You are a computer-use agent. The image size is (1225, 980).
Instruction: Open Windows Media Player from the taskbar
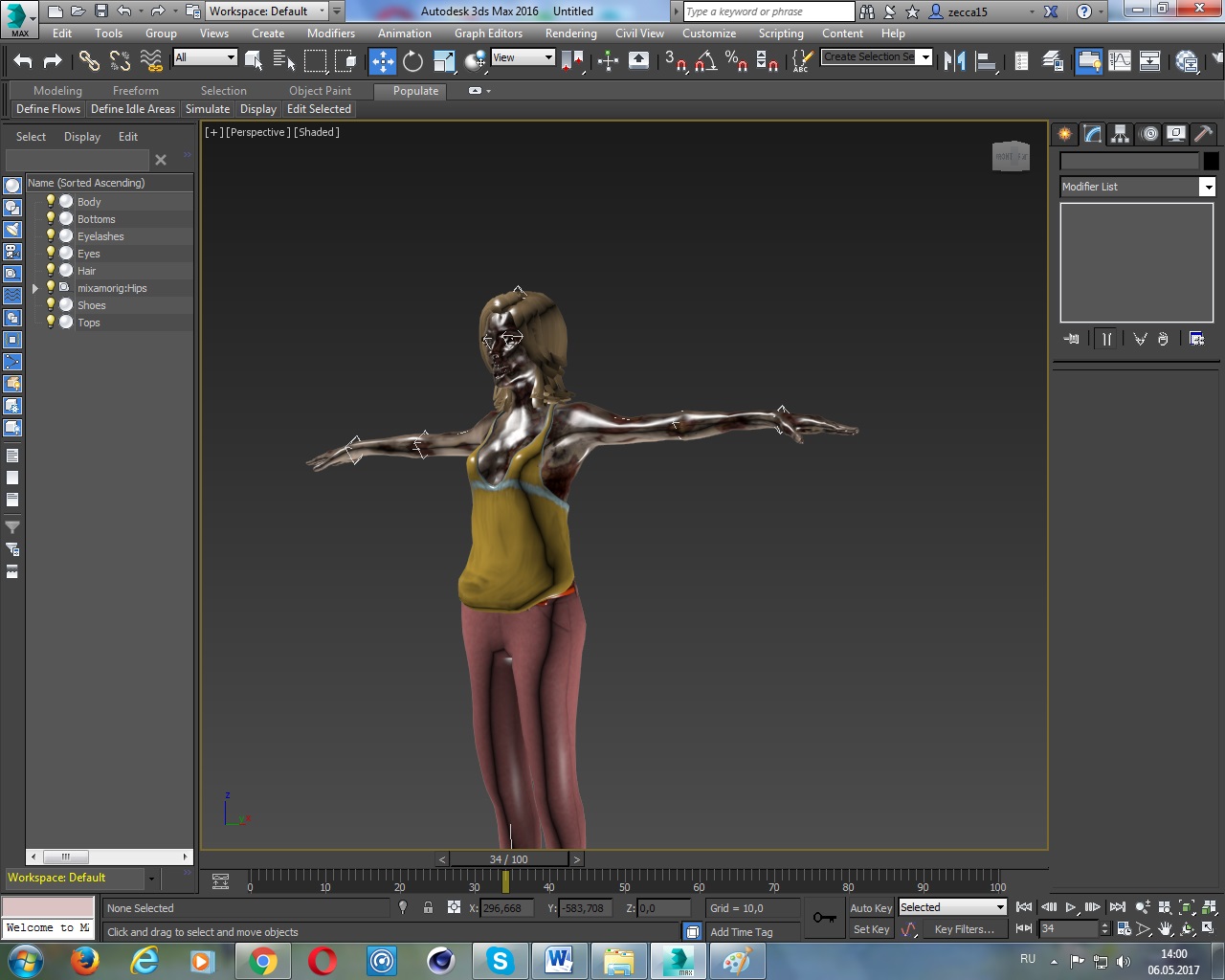point(202,960)
